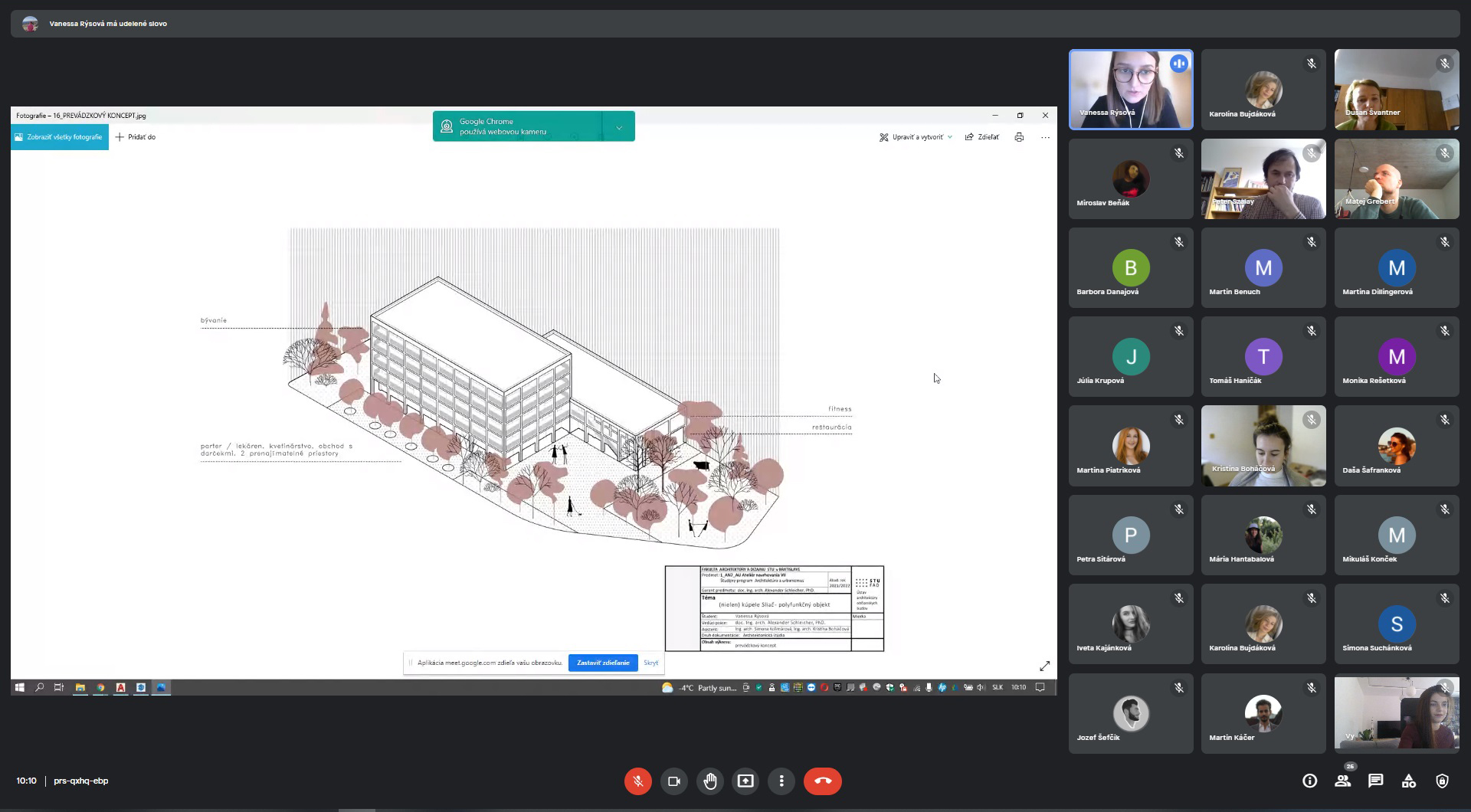Show the participants people list
1471x812 pixels.
pyautogui.click(x=1342, y=781)
